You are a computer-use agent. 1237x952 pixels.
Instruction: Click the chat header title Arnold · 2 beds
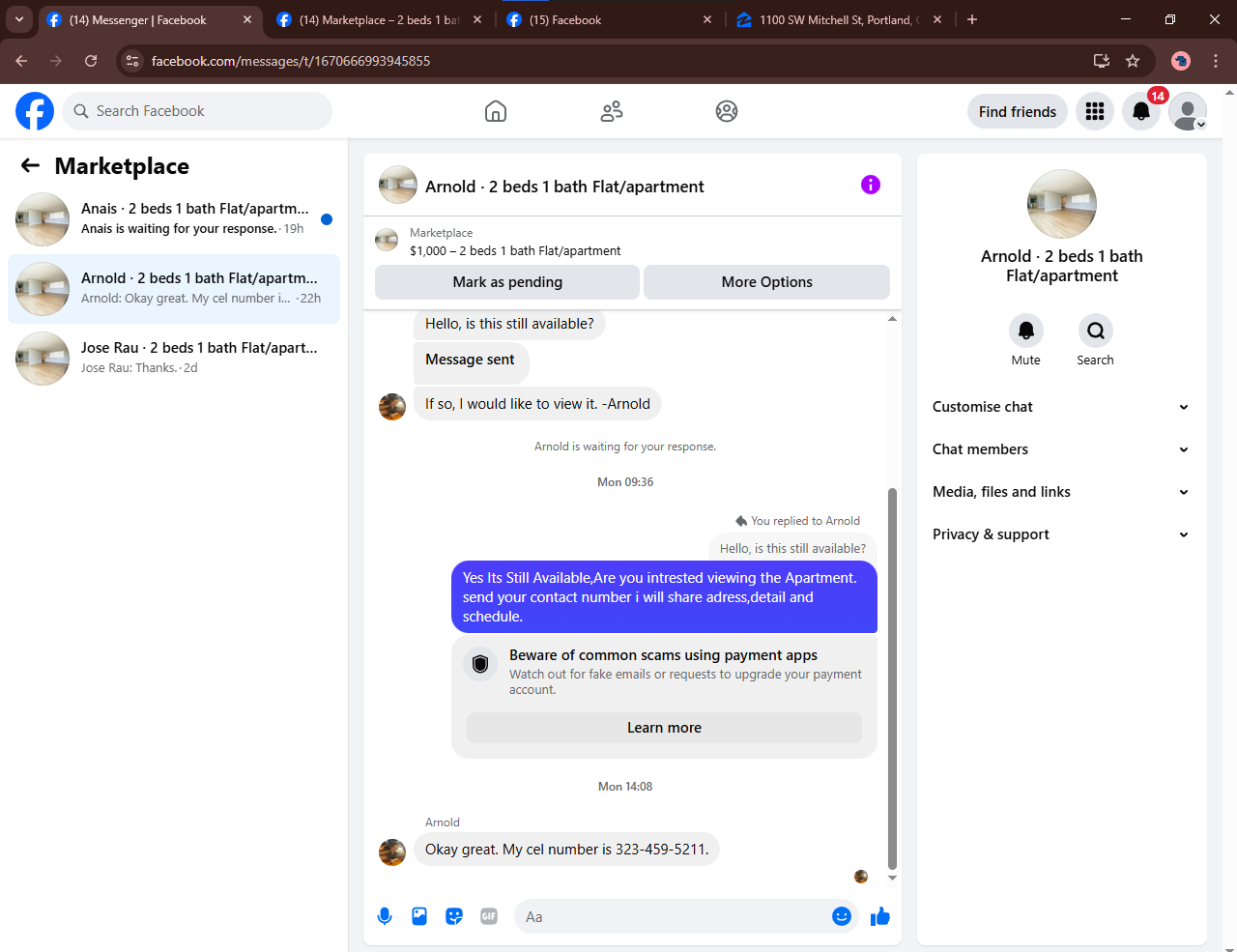click(564, 187)
